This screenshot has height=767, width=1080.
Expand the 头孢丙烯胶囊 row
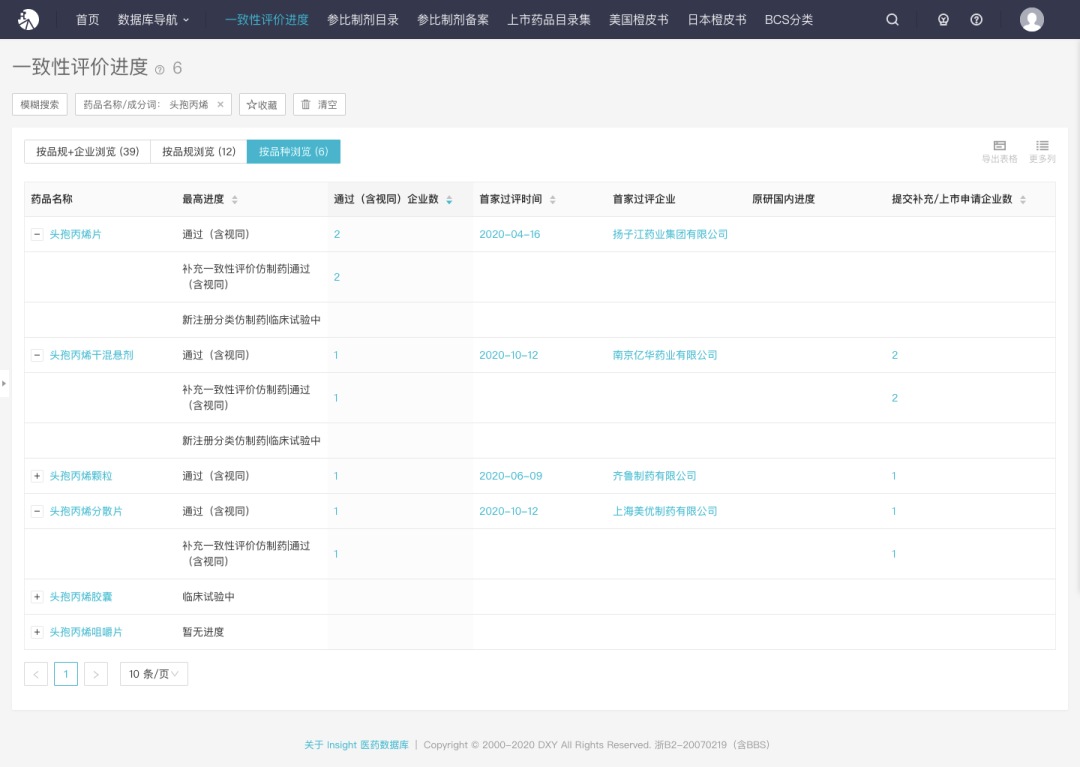[x=37, y=597]
